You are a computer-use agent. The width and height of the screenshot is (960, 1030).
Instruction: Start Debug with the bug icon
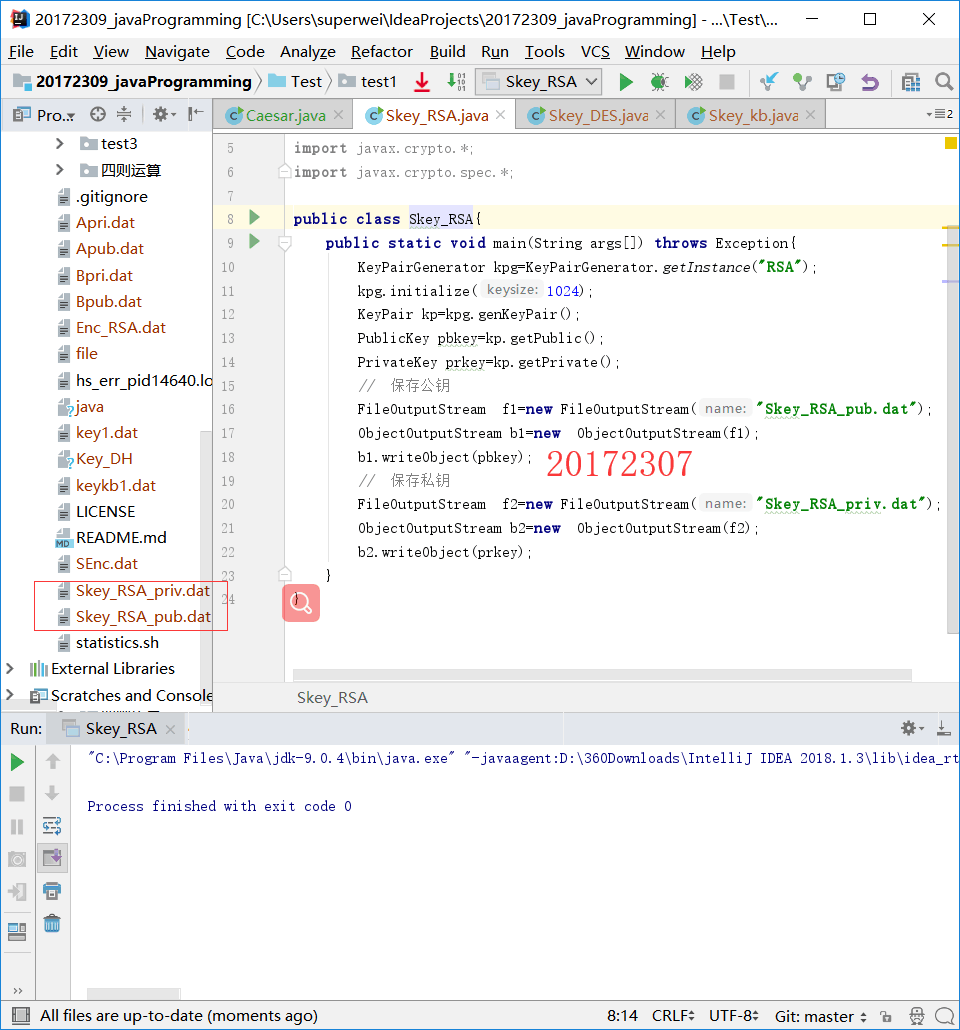tap(659, 82)
